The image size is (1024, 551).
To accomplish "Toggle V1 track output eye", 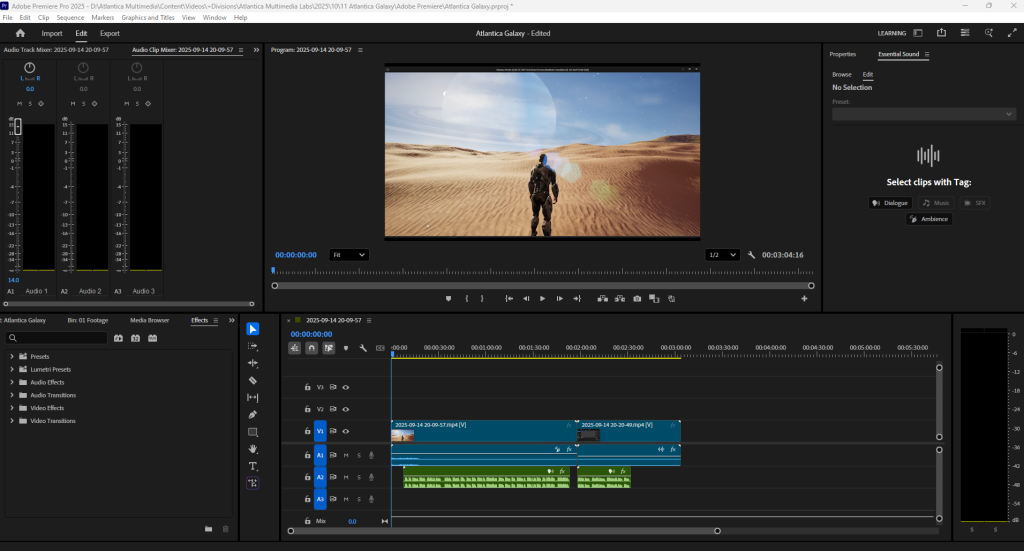I will pyautogui.click(x=345, y=431).
